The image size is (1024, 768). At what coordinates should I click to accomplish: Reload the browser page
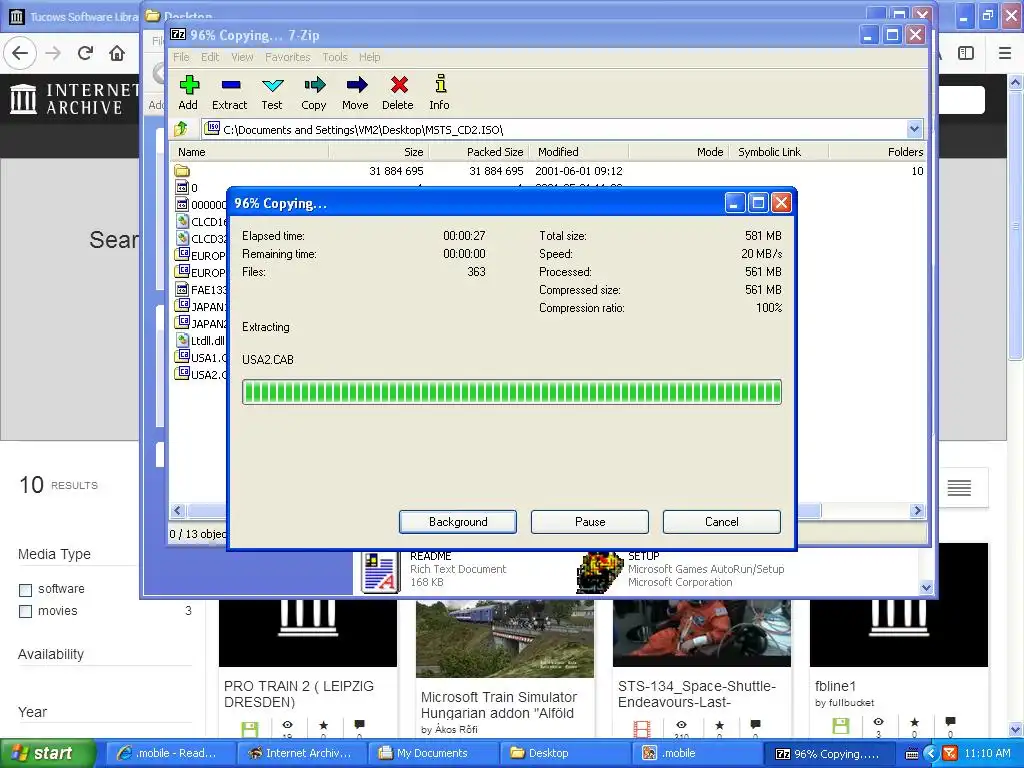click(x=85, y=53)
